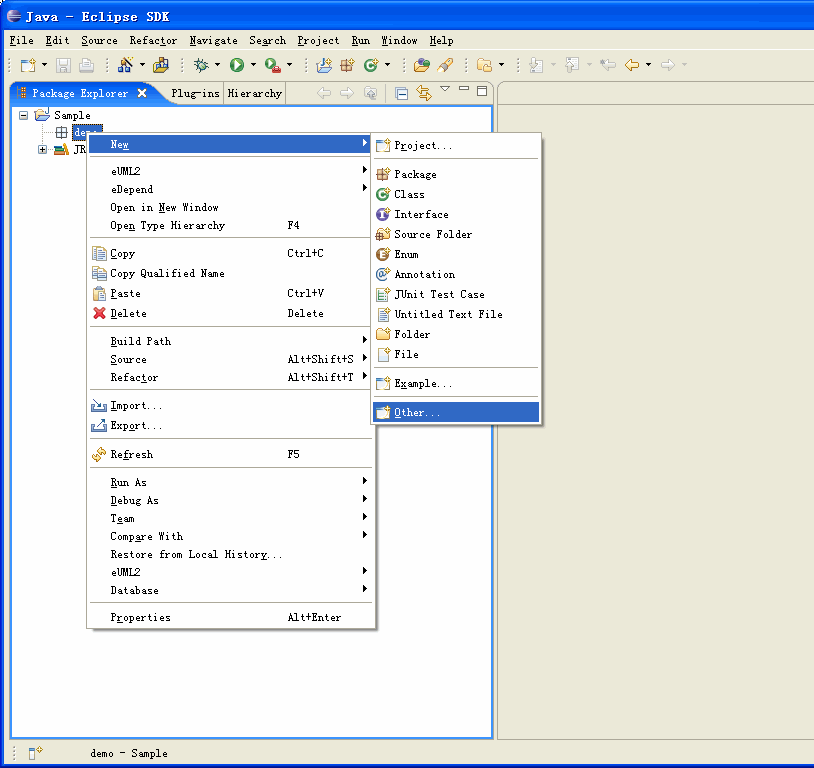Choose Annotation in the New submenu
Viewport: 814px width, 768px height.
(x=456, y=274)
